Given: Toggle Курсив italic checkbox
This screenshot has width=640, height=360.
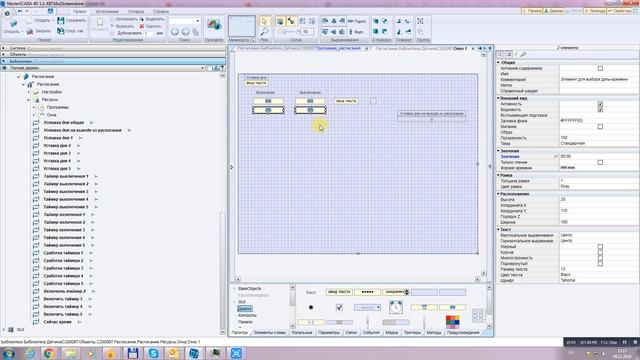Looking at the screenshot, I should [600, 252].
